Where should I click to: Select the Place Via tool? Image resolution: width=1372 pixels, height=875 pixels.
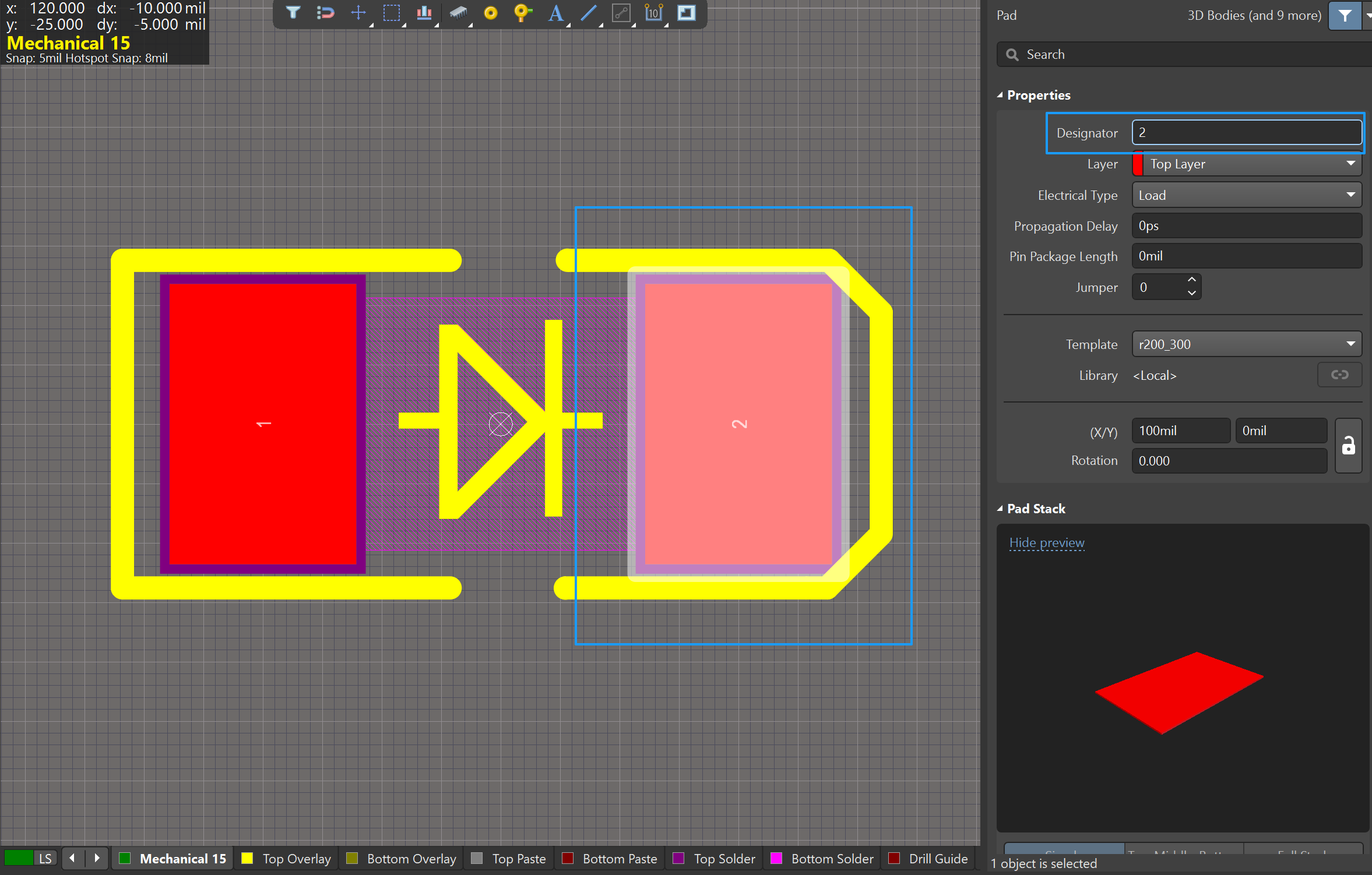tap(522, 12)
